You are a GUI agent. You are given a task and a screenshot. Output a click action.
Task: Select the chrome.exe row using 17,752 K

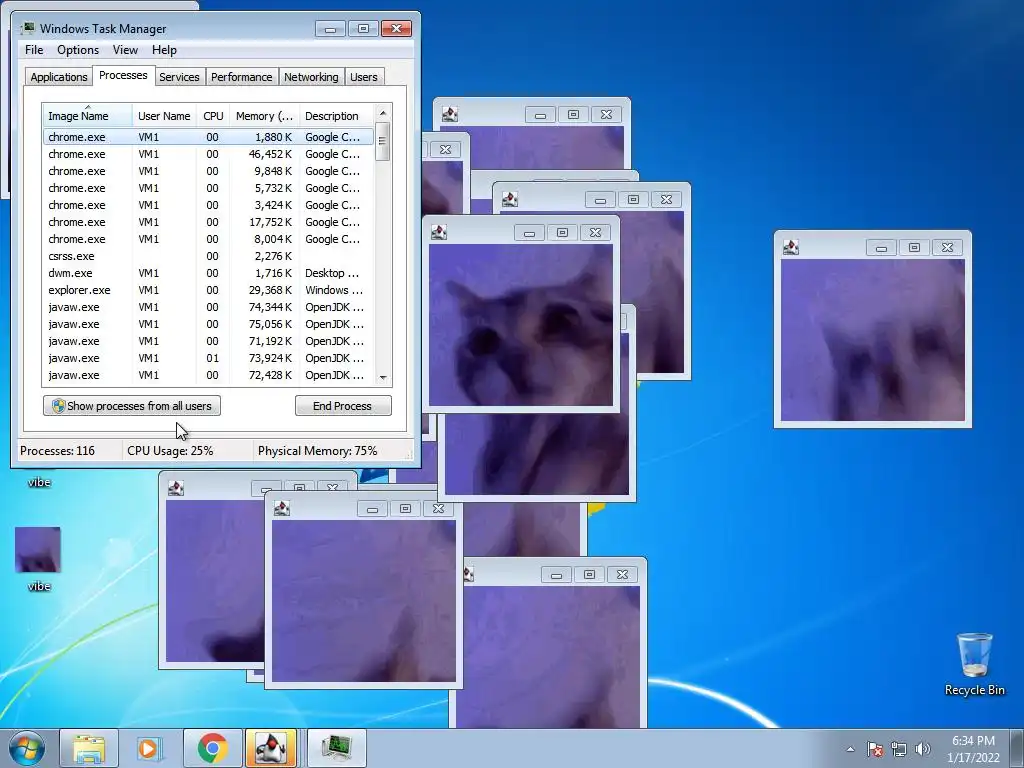208,222
